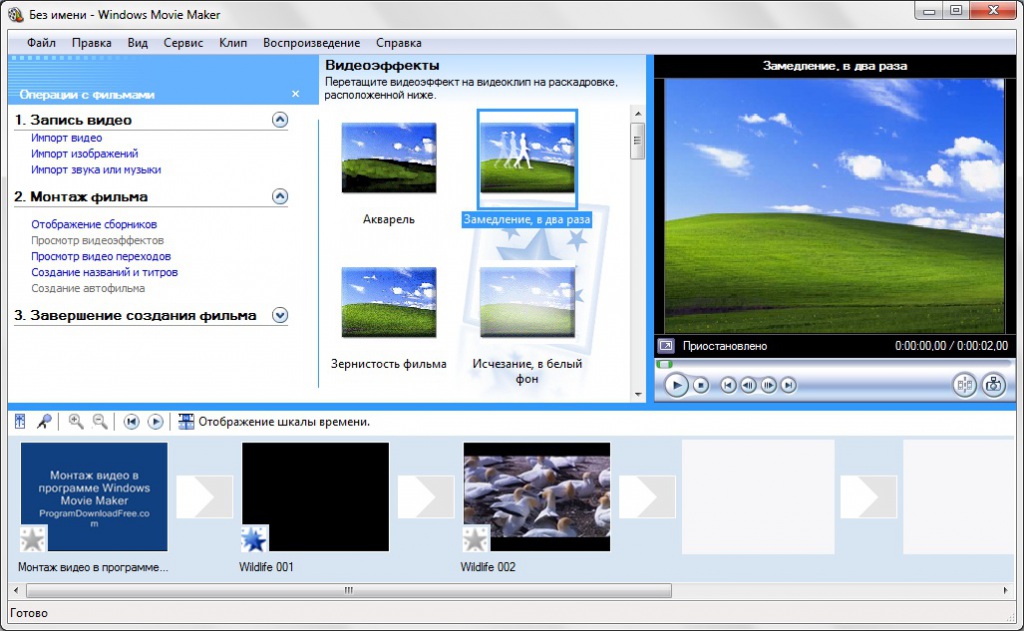Screen dimensions: 1024x631
Task: Step to next frame in preview
Action: pyautogui.click(x=769, y=385)
